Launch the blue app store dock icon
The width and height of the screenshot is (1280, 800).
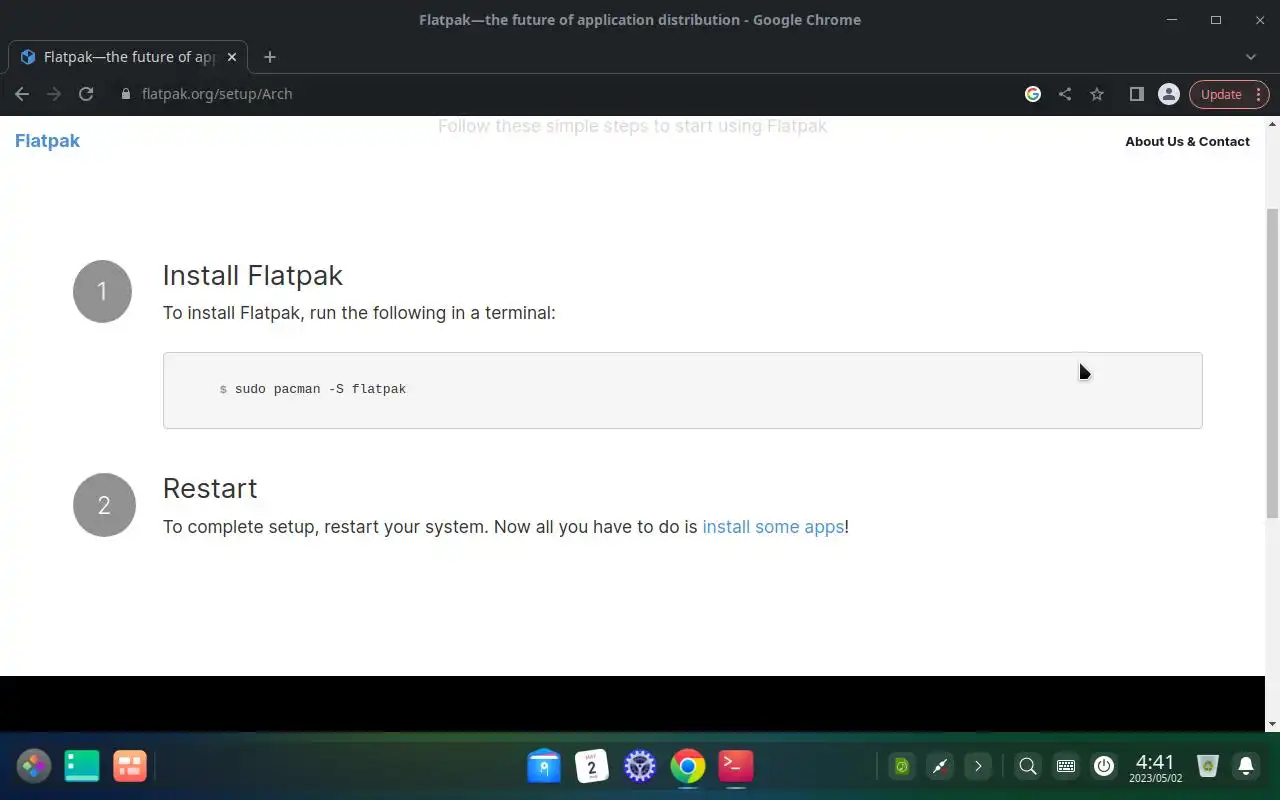(x=544, y=766)
